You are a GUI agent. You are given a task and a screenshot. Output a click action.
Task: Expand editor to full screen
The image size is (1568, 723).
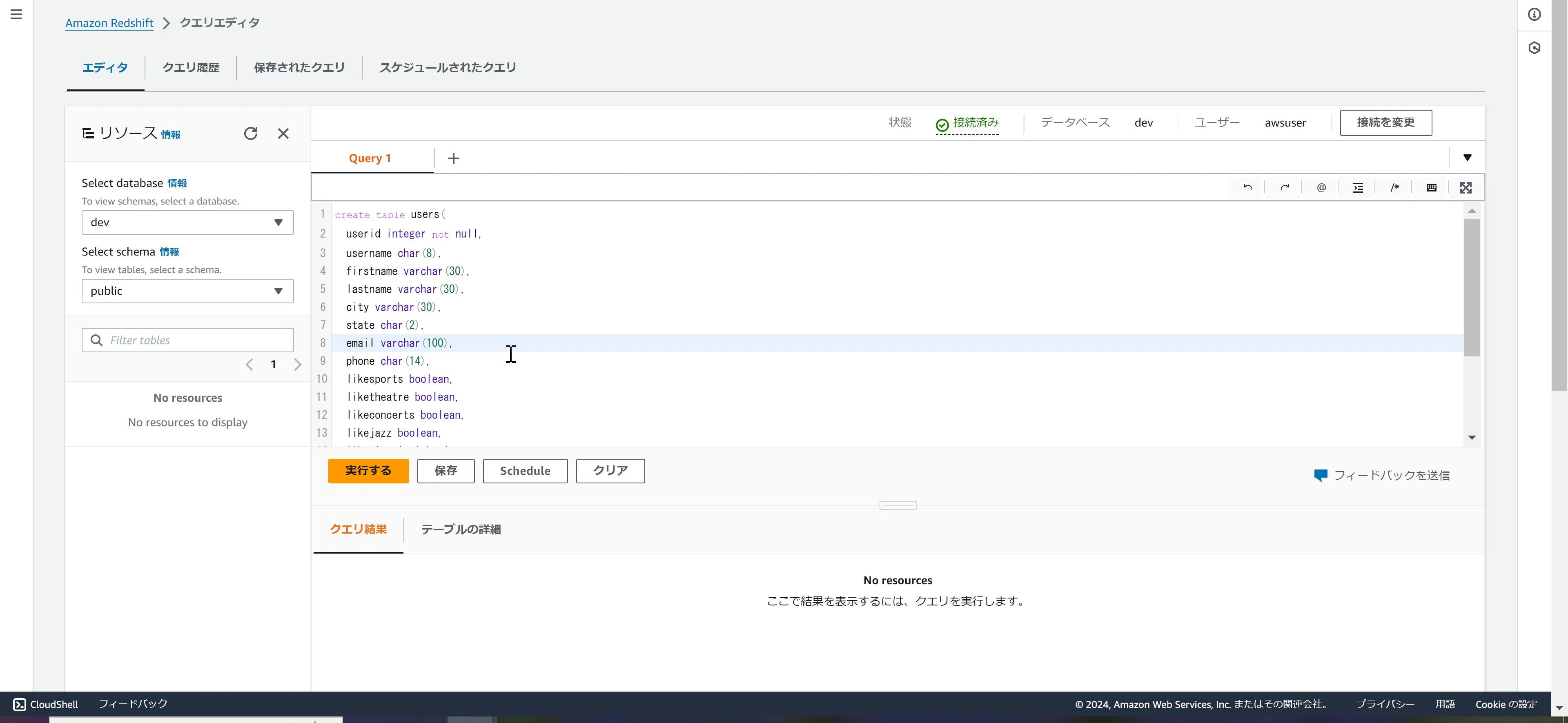tap(1466, 187)
